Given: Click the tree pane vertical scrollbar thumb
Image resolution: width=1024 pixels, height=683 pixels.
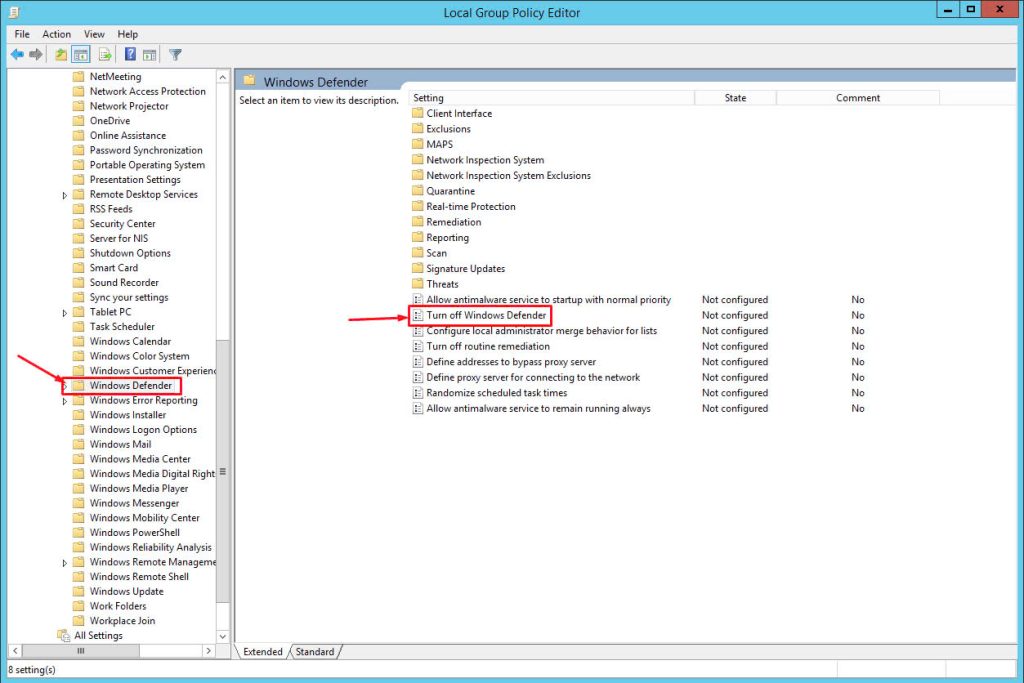Looking at the screenshot, I should pos(223,471).
